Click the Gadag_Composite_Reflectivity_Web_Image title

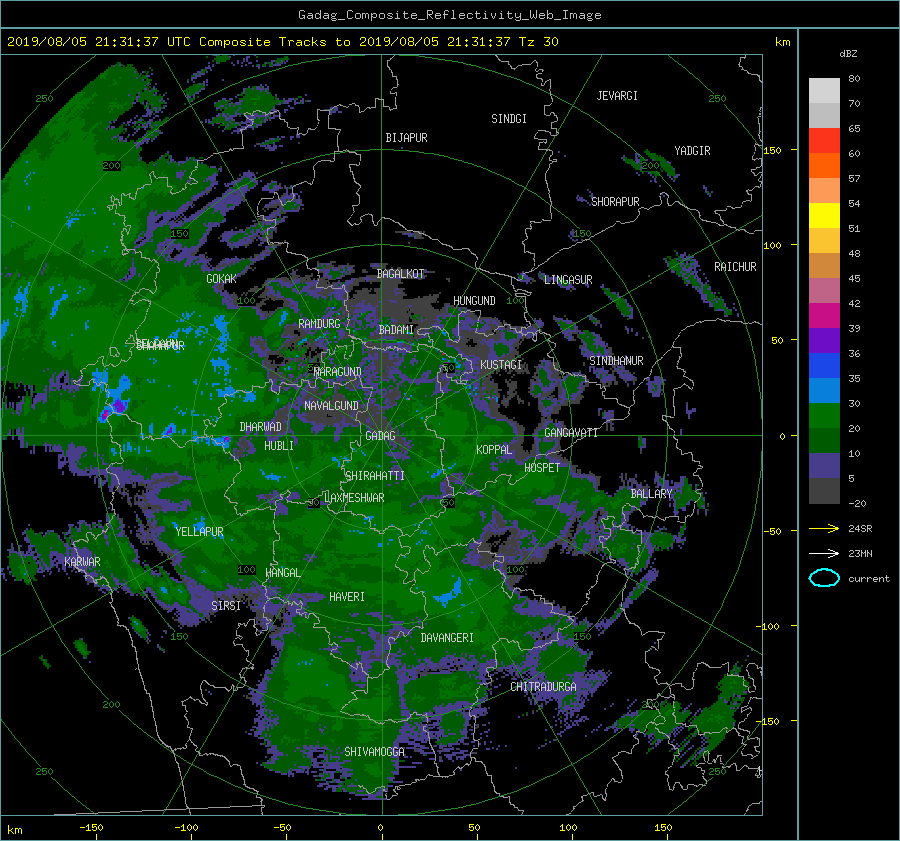449,15
